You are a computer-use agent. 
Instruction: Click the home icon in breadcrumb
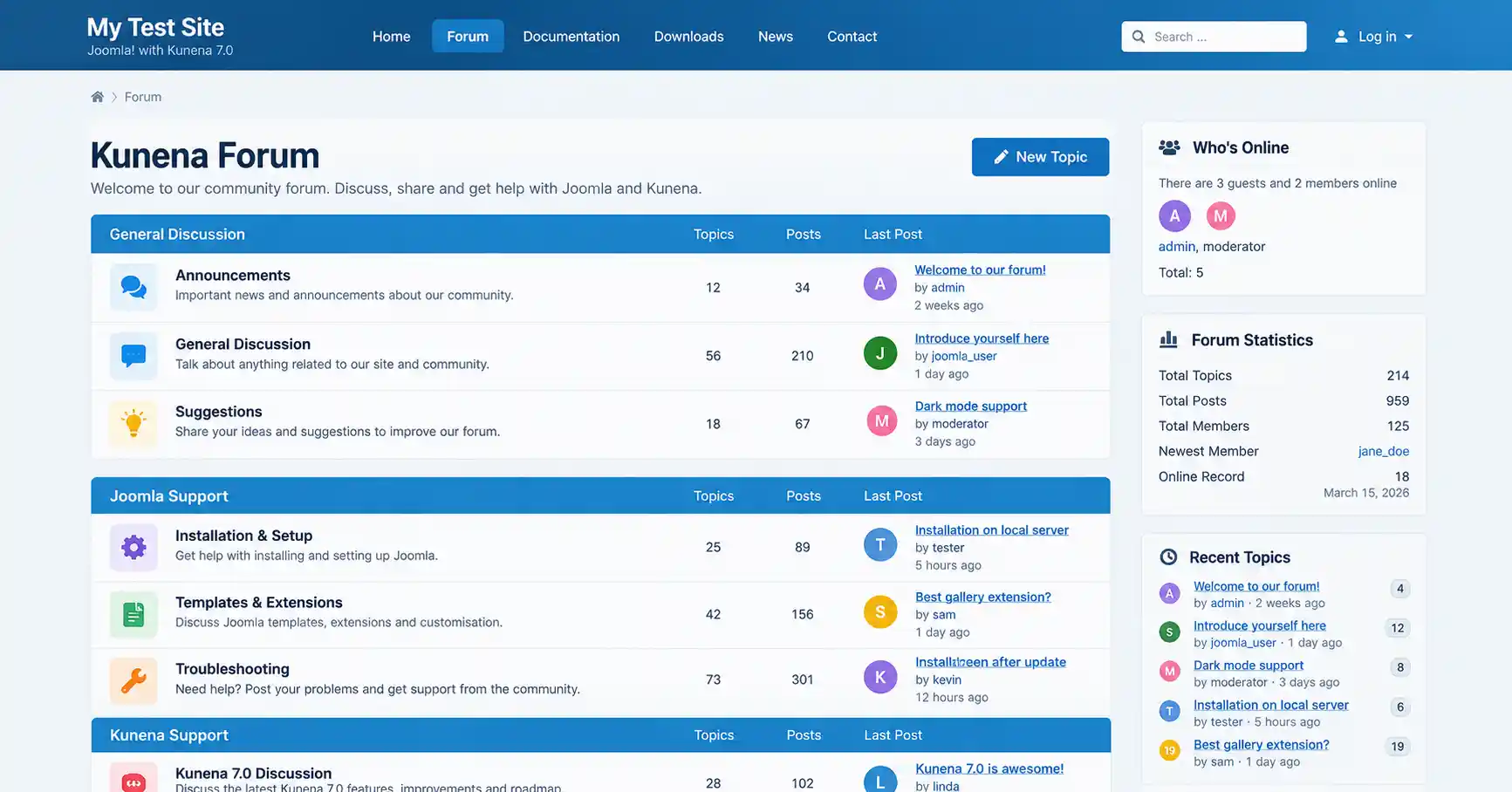coord(97,97)
